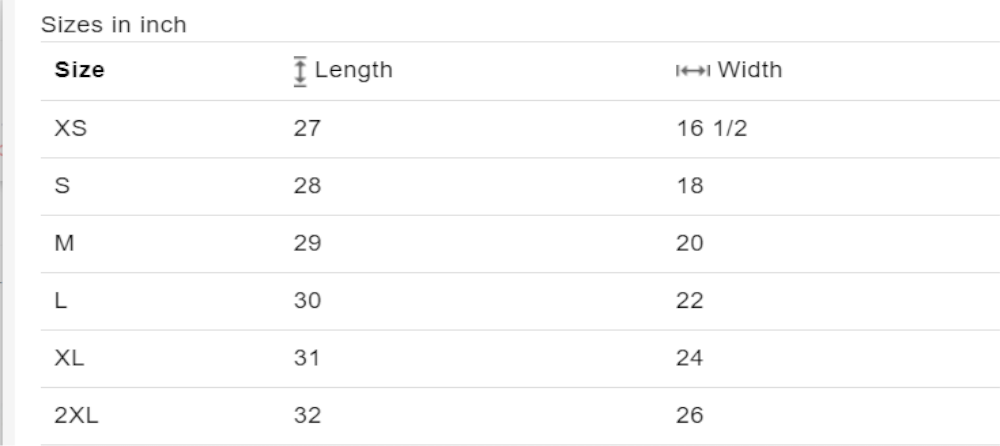Click the Width measurement icon

pos(692,71)
